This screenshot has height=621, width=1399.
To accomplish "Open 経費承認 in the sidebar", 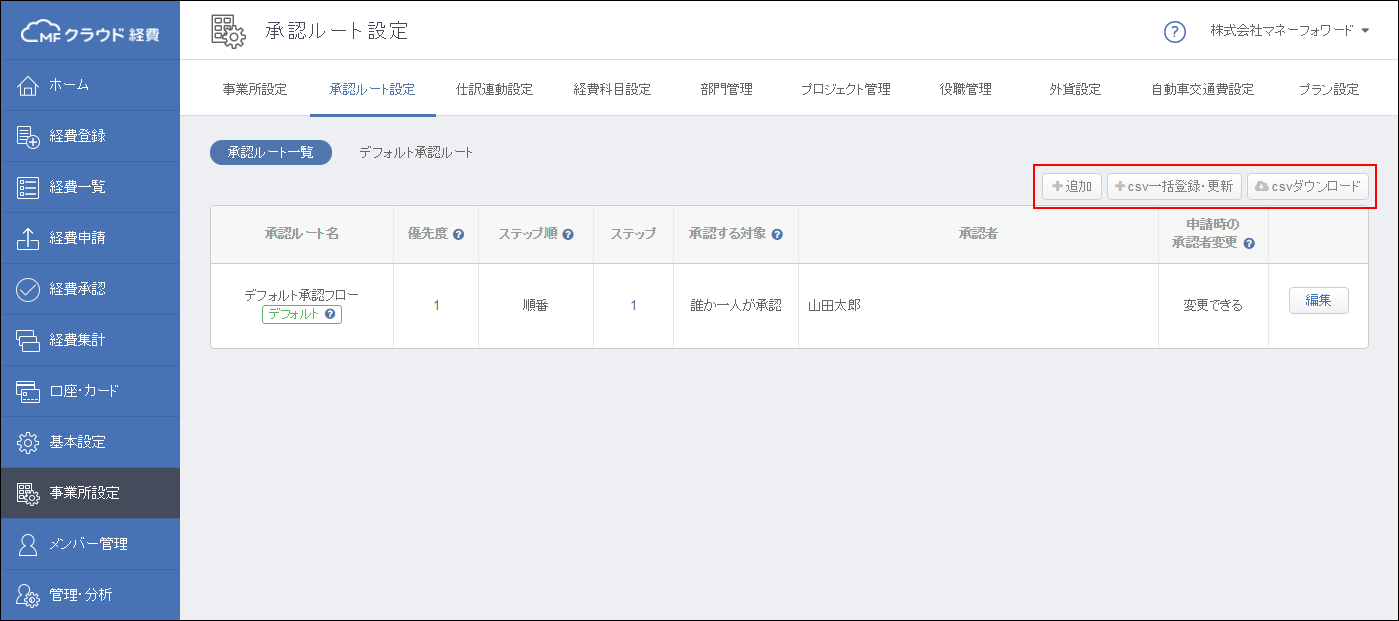I will 90,289.
